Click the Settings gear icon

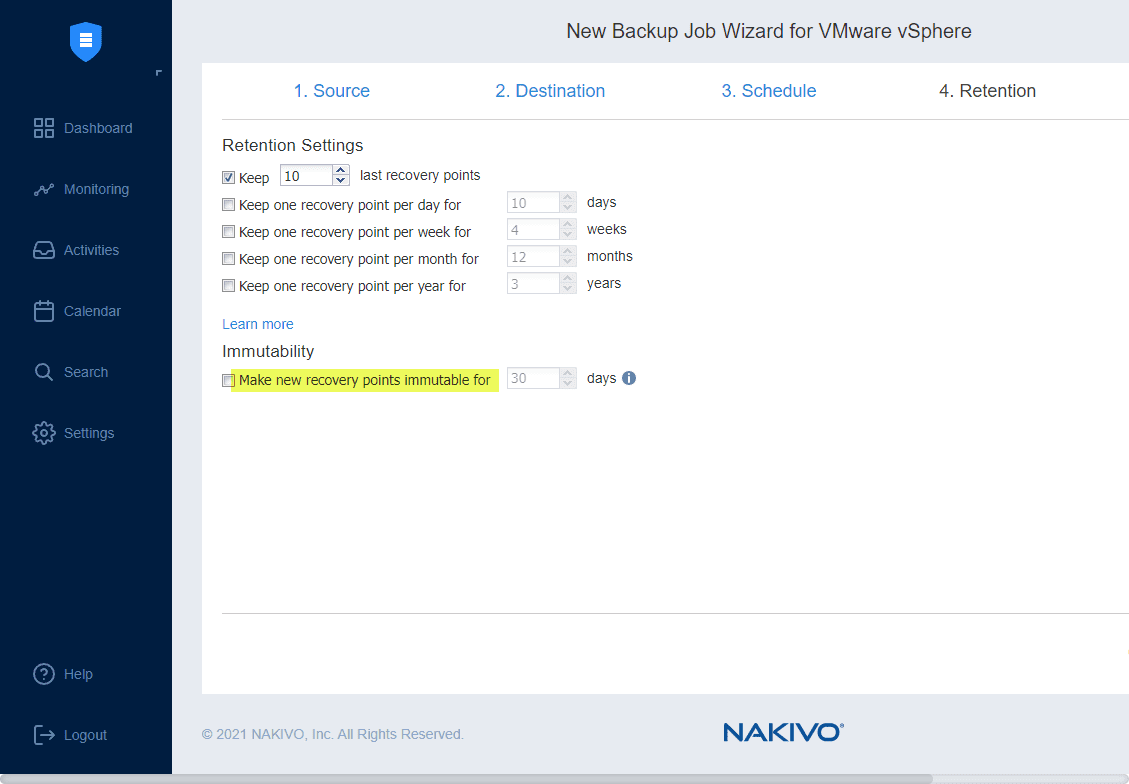click(x=44, y=433)
